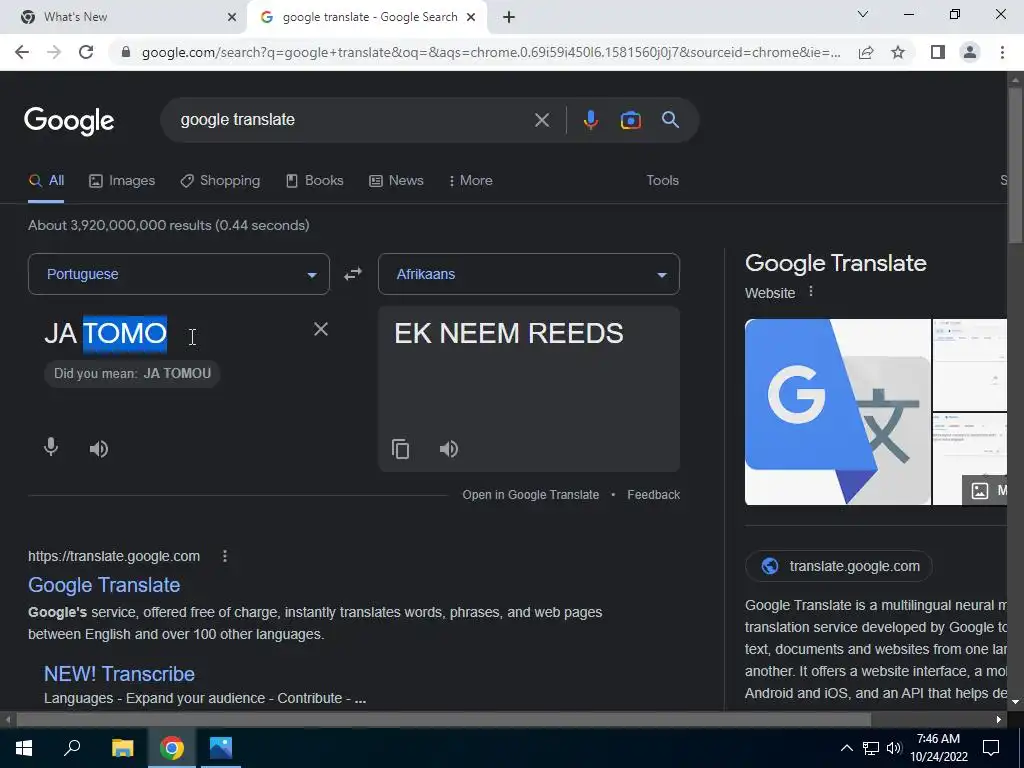The height and width of the screenshot is (768, 1024).
Task: Swap Portuguese and Afrikaans languages
Action: (353, 274)
